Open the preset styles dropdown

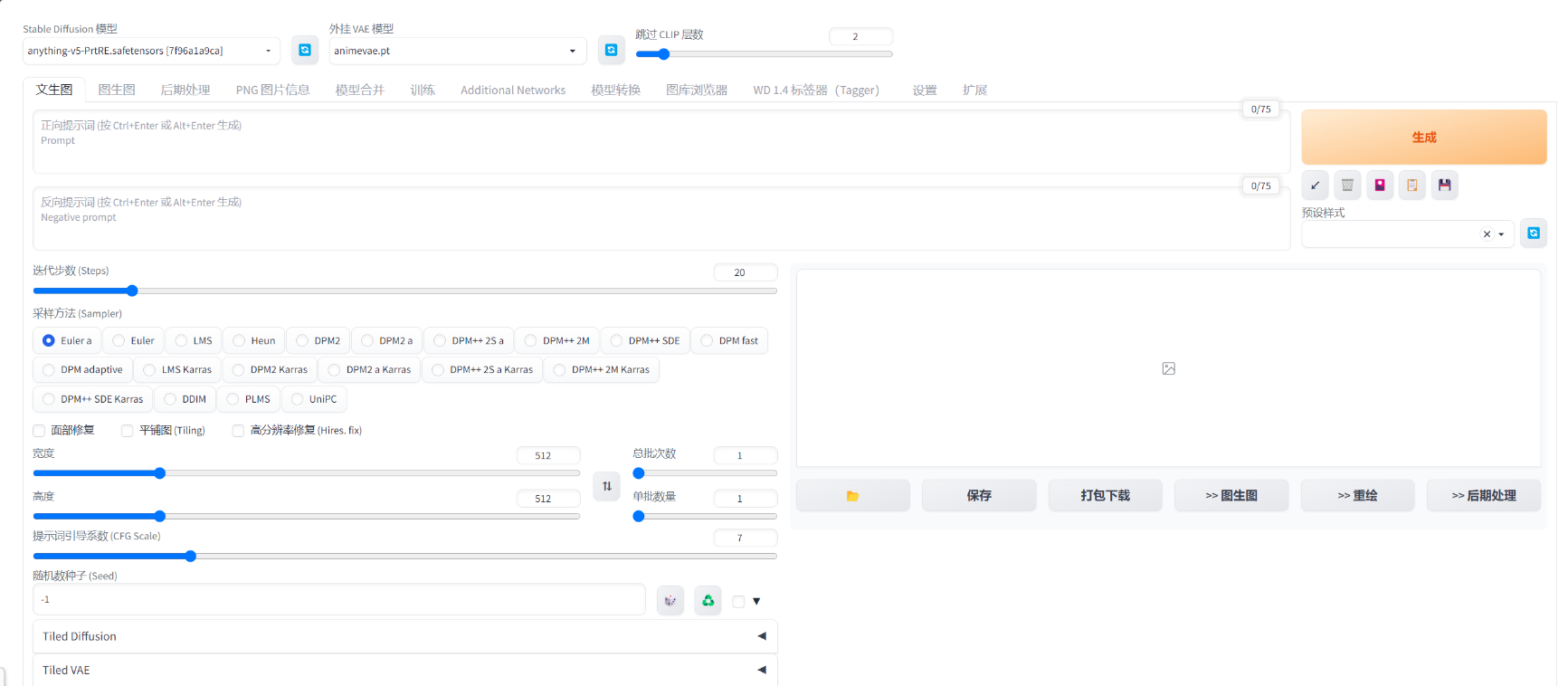click(x=1408, y=233)
